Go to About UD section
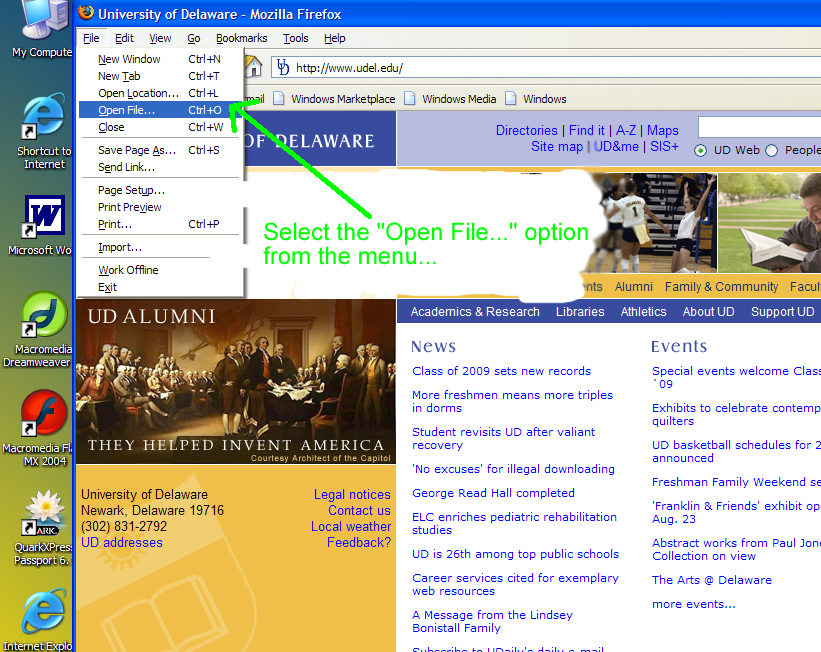 pos(708,312)
